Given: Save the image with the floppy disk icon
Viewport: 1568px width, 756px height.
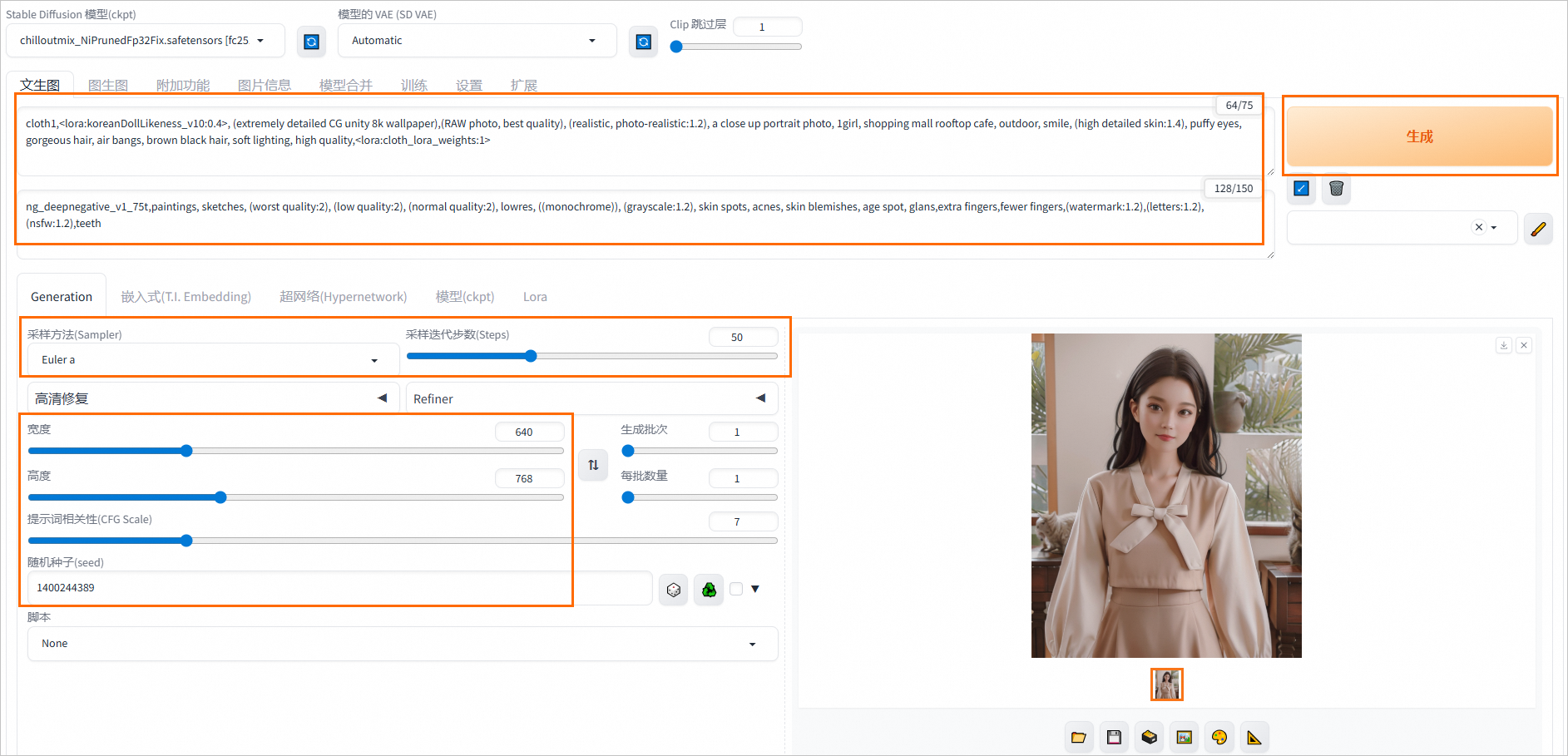Looking at the screenshot, I should pos(1114,737).
